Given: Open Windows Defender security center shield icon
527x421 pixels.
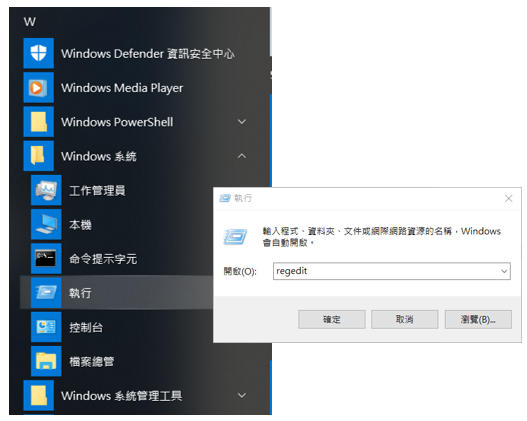Looking at the screenshot, I should pyautogui.click(x=38, y=53).
